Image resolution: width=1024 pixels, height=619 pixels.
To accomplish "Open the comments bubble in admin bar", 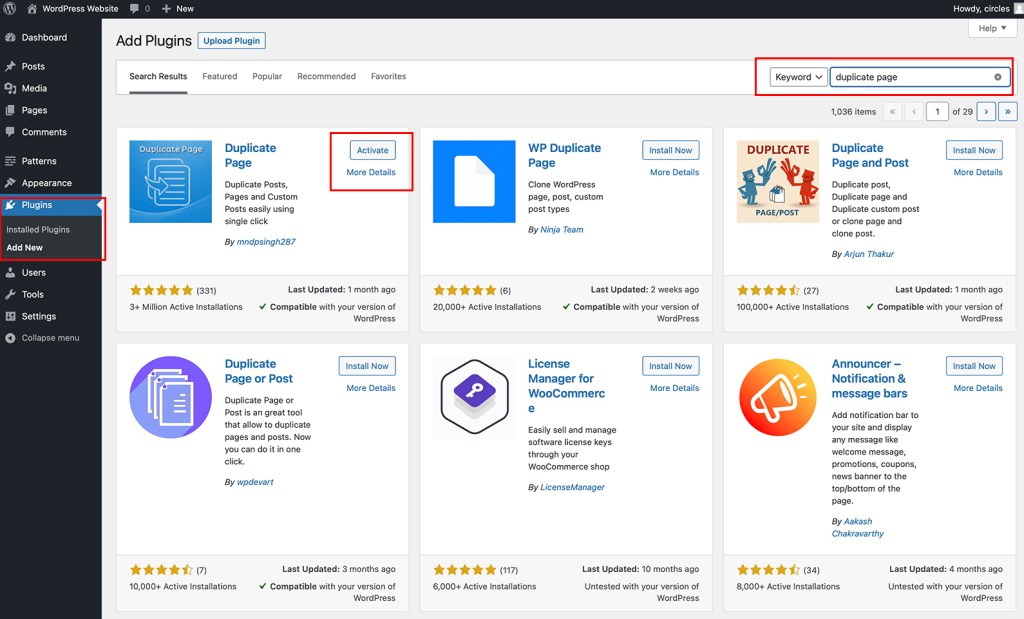I will click(x=140, y=8).
